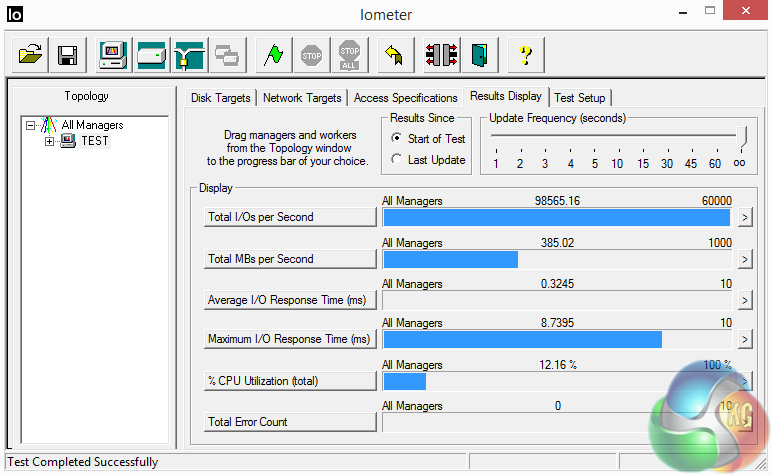
Task: Start new manager computer icon
Action: pos(114,55)
